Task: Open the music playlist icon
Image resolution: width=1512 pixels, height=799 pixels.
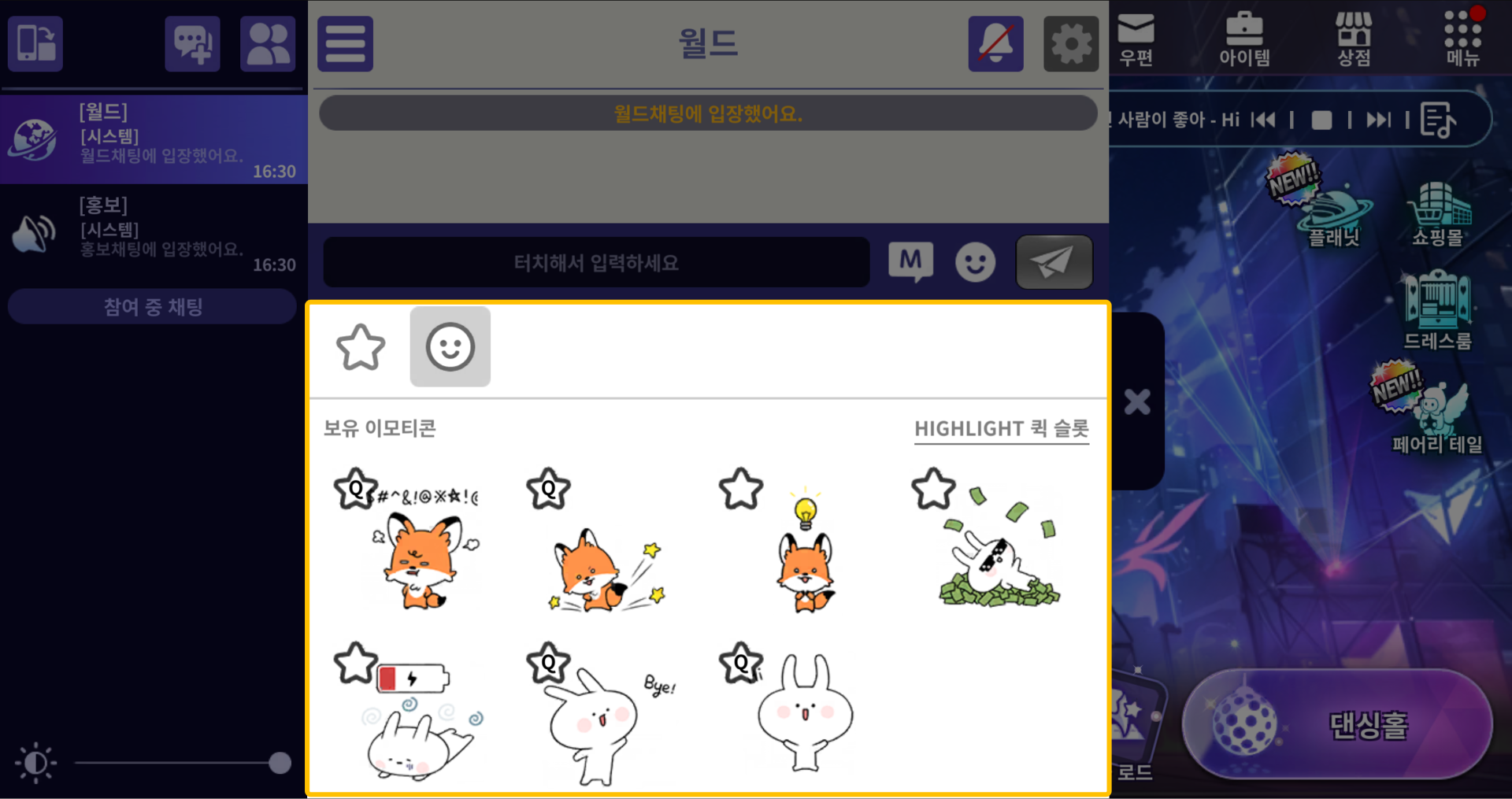Action: tap(1438, 120)
